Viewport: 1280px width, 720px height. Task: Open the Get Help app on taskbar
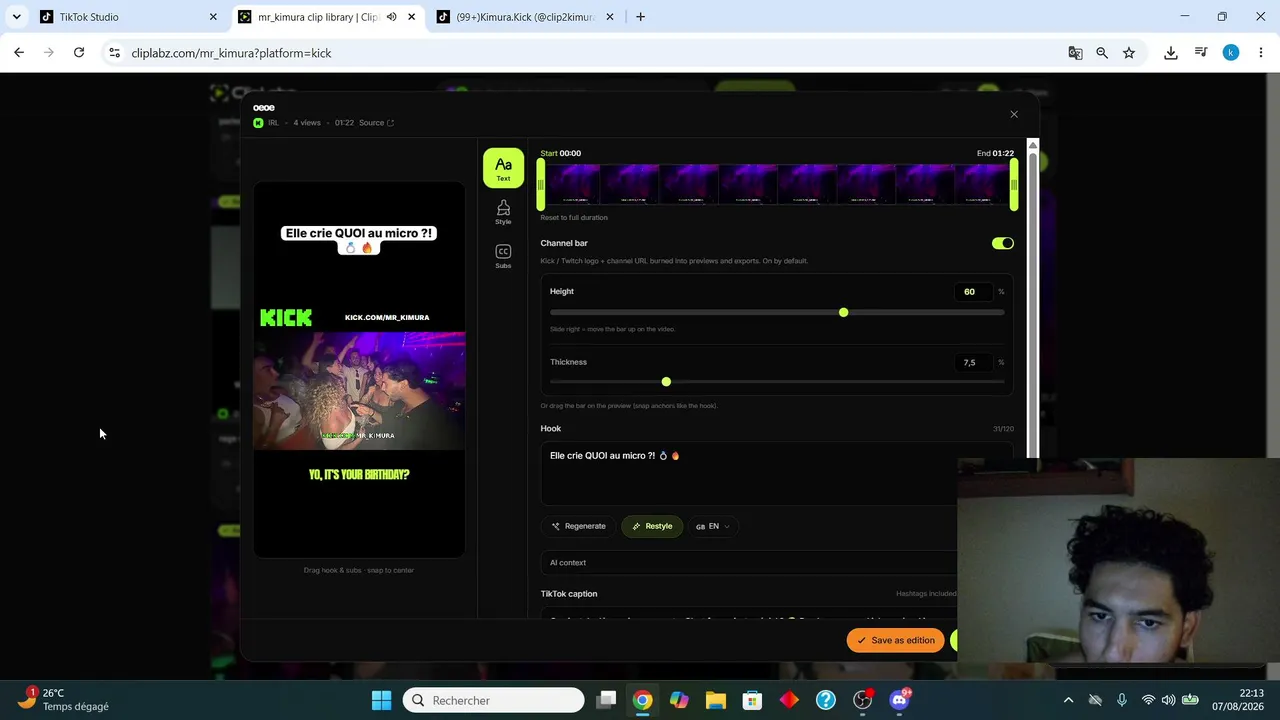coord(826,700)
